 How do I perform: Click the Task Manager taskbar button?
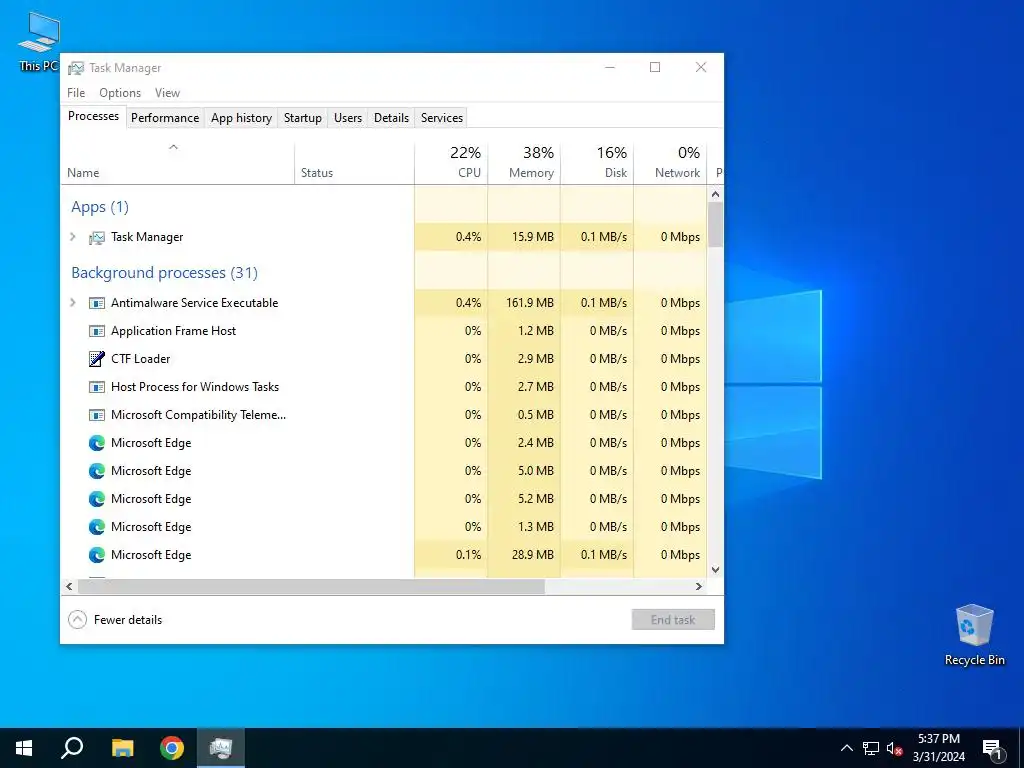pyautogui.click(x=221, y=748)
